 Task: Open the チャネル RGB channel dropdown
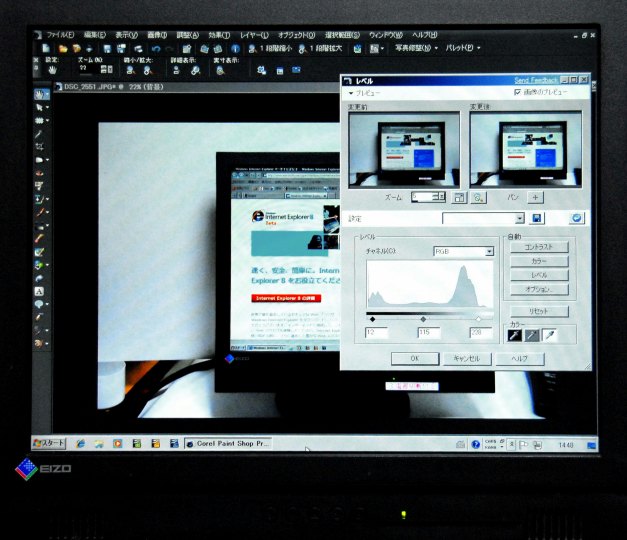[489, 252]
